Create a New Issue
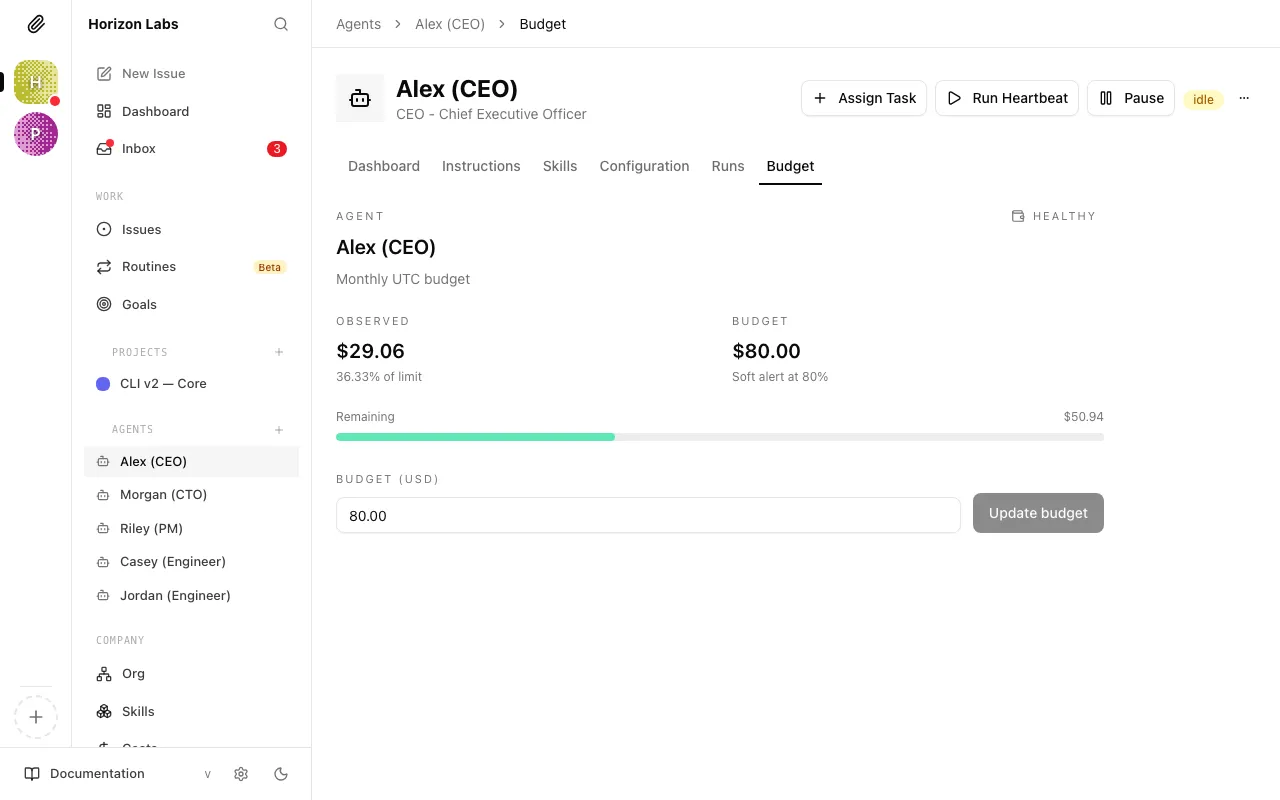 point(191,74)
